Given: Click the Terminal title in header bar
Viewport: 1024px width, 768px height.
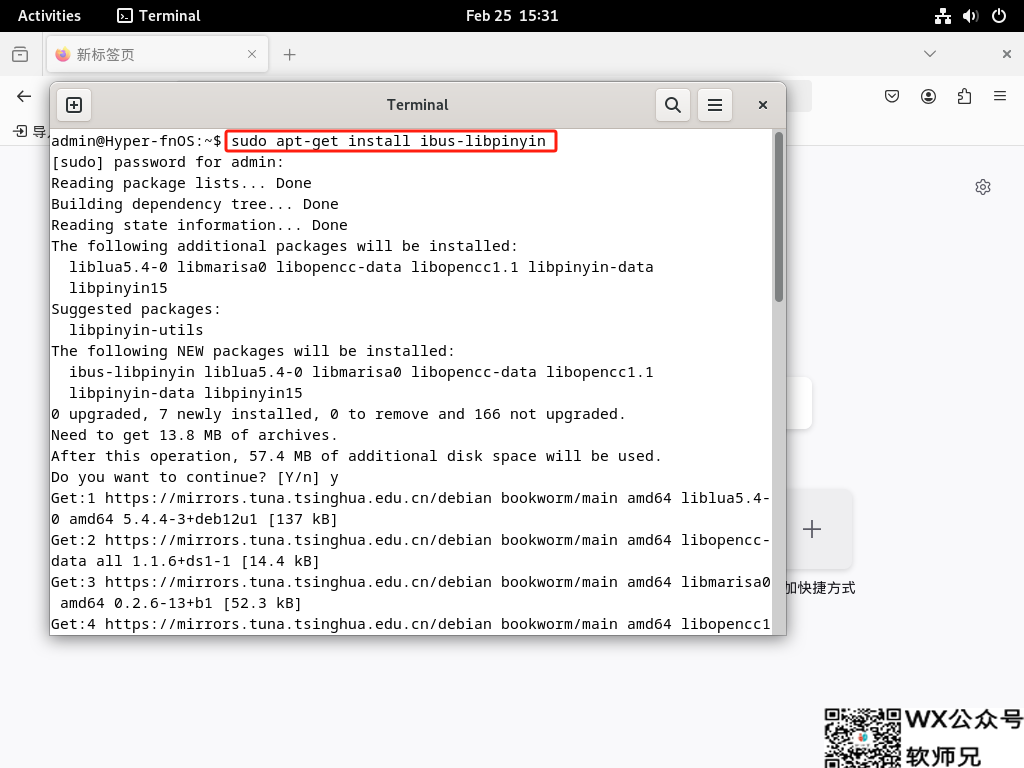Looking at the screenshot, I should click(x=418, y=105).
